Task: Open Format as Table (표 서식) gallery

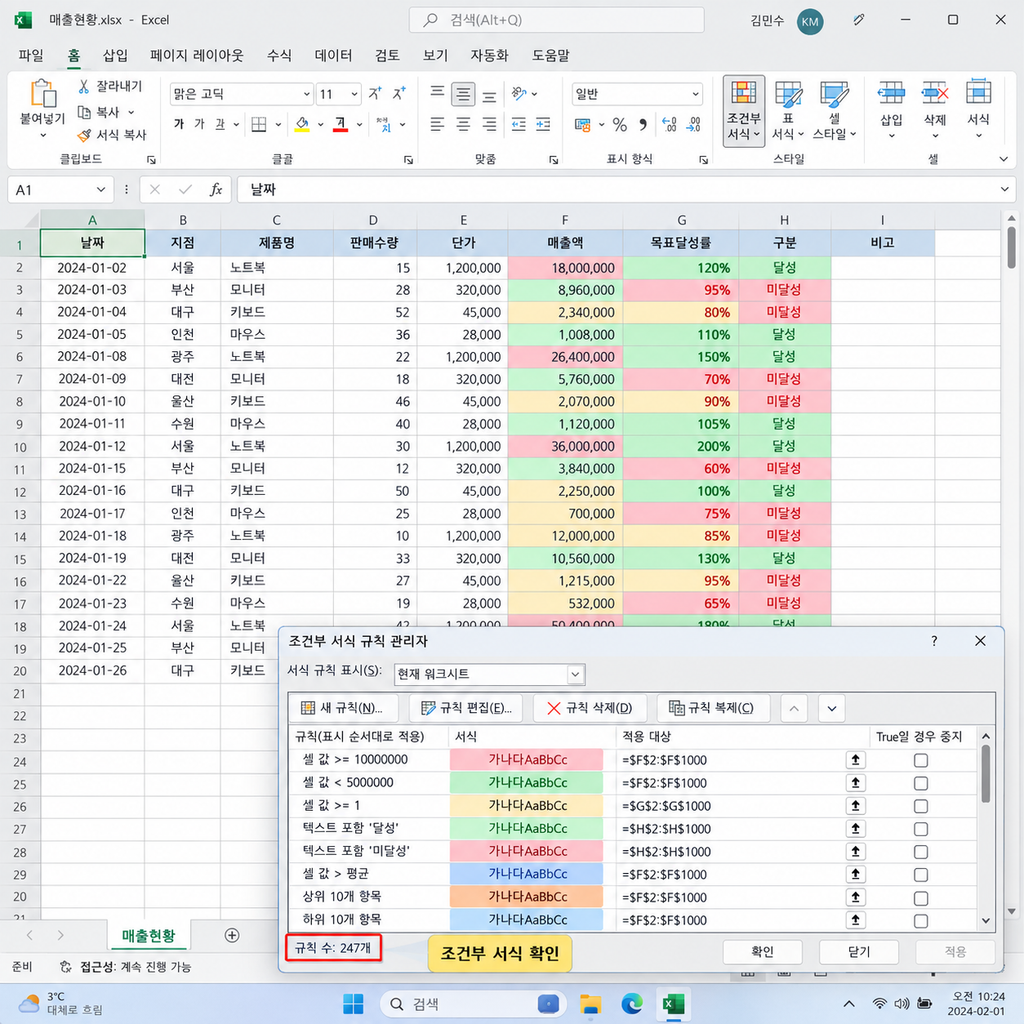Action: (788, 111)
